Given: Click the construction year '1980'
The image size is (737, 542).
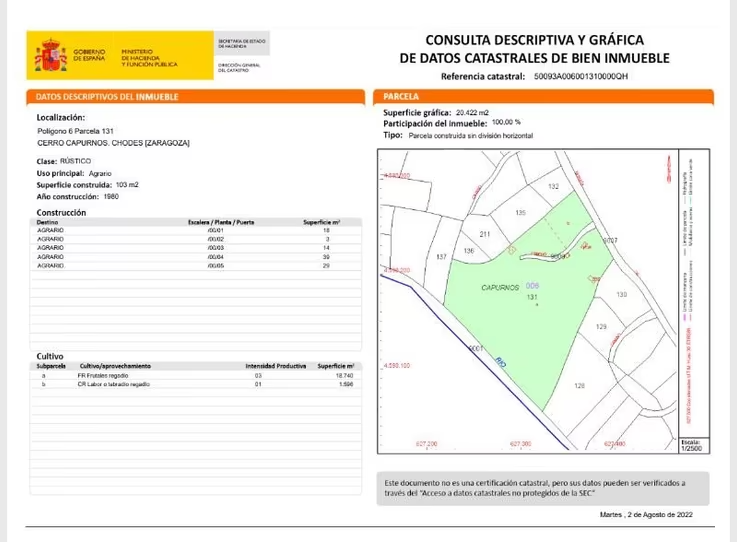Looking at the screenshot, I should pos(111,196).
